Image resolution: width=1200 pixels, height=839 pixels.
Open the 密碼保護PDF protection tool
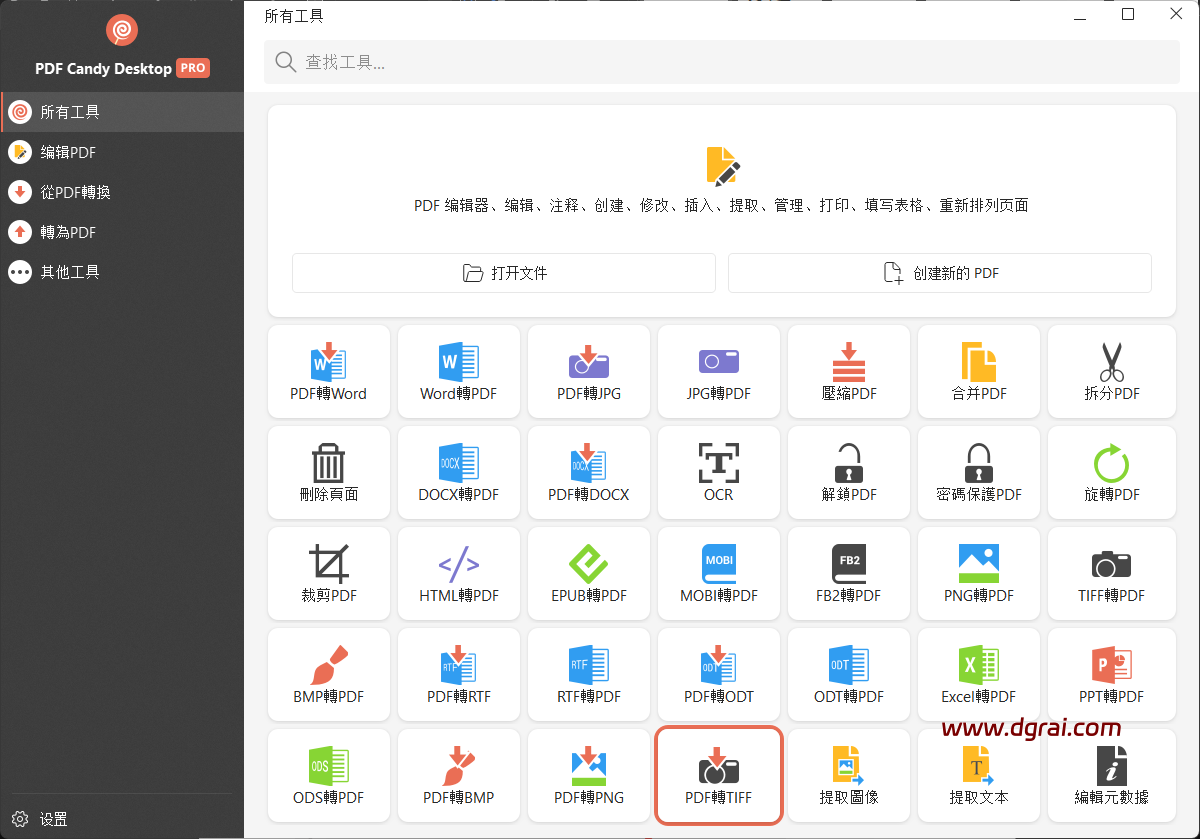coord(978,472)
